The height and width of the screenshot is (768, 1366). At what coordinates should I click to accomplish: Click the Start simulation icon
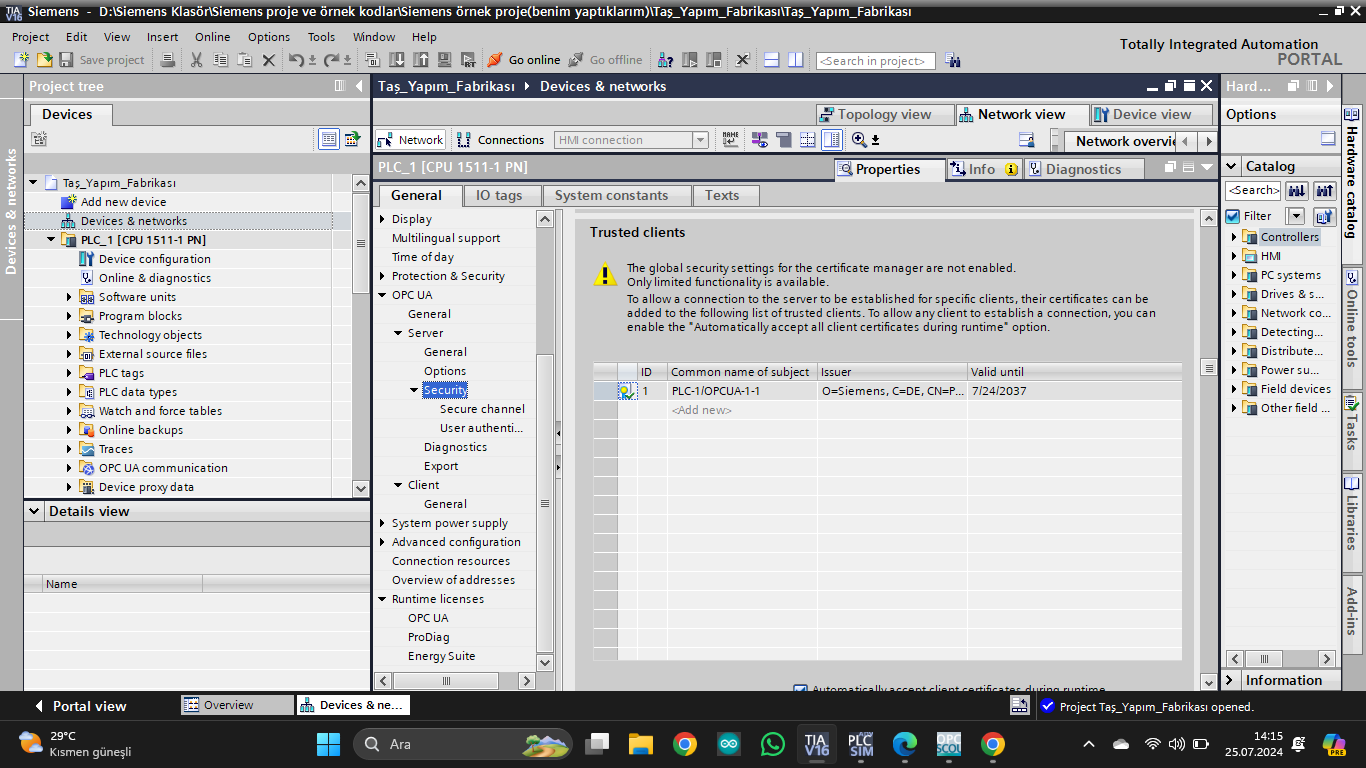click(x=443, y=60)
